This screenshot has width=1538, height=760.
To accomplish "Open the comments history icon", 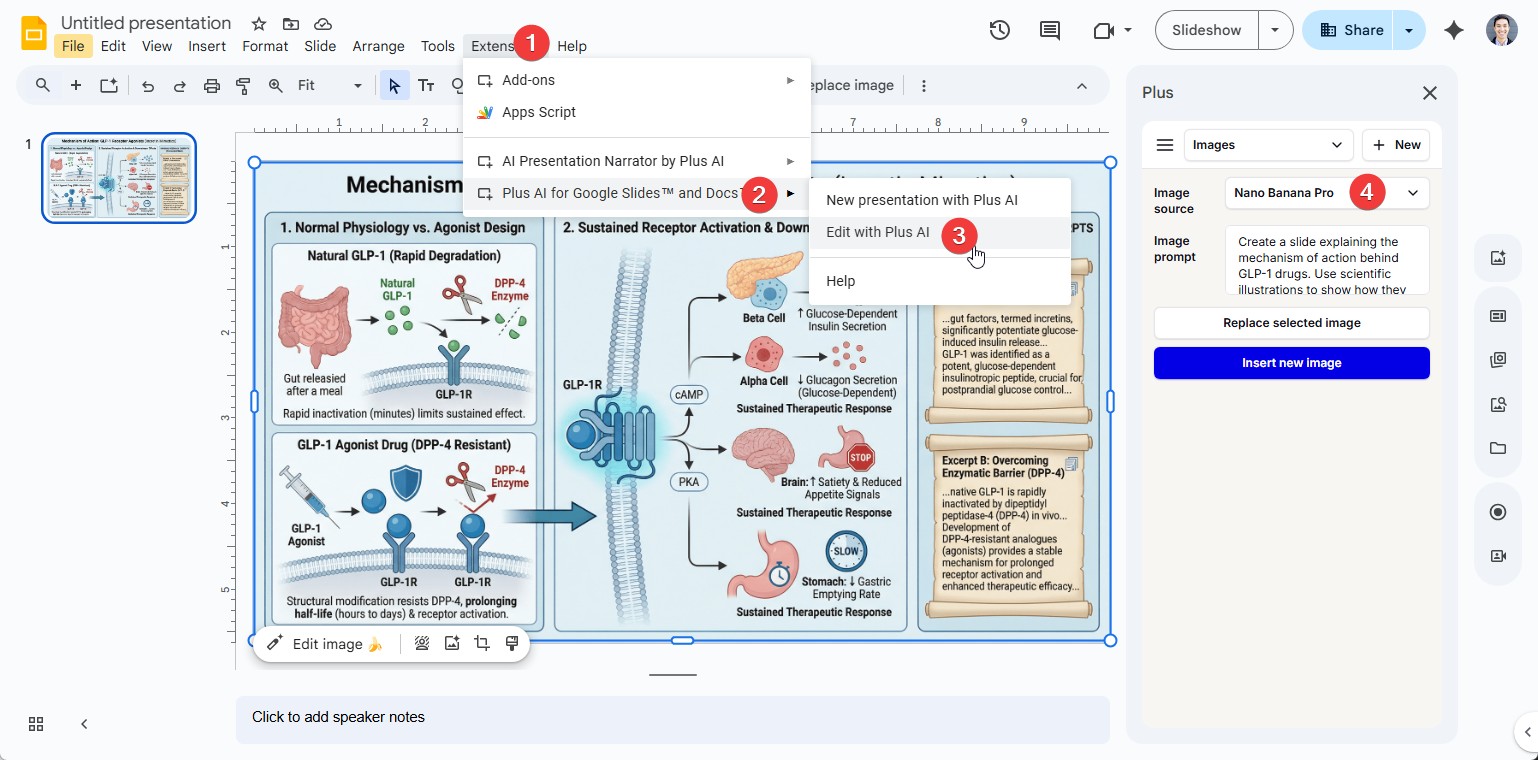I will [1049, 30].
